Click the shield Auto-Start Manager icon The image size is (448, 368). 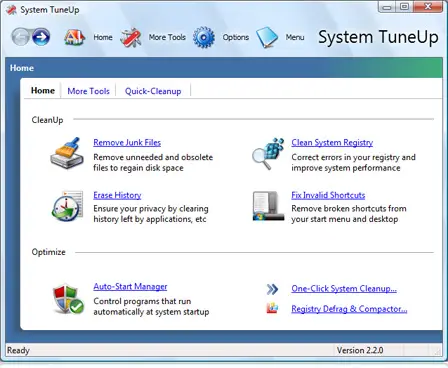click(x=68, y=298)
